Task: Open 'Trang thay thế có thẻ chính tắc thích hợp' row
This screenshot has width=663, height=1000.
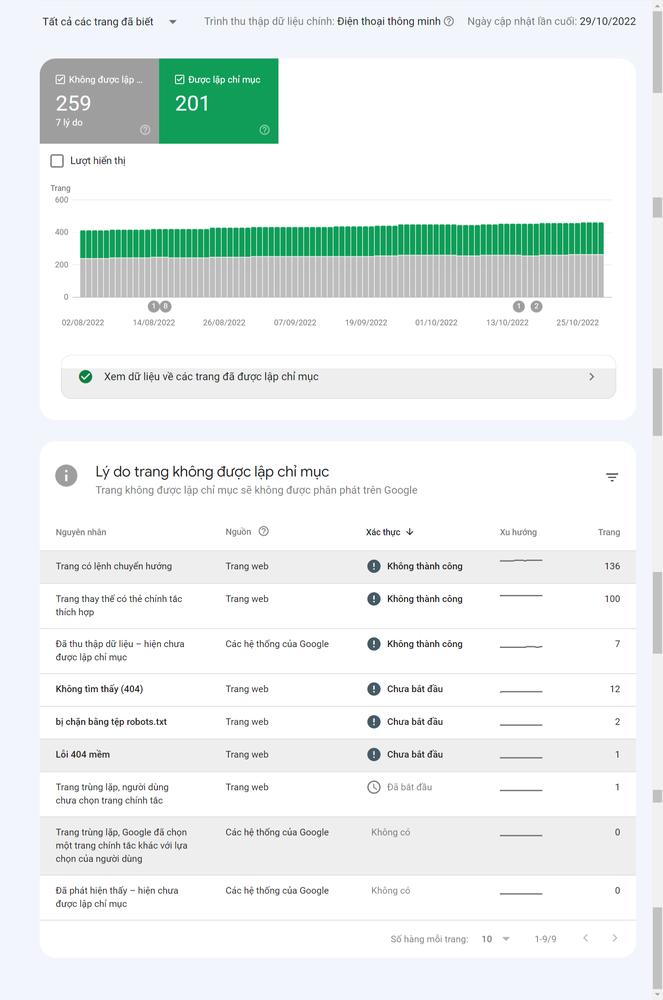Action: tap(338, 606)
